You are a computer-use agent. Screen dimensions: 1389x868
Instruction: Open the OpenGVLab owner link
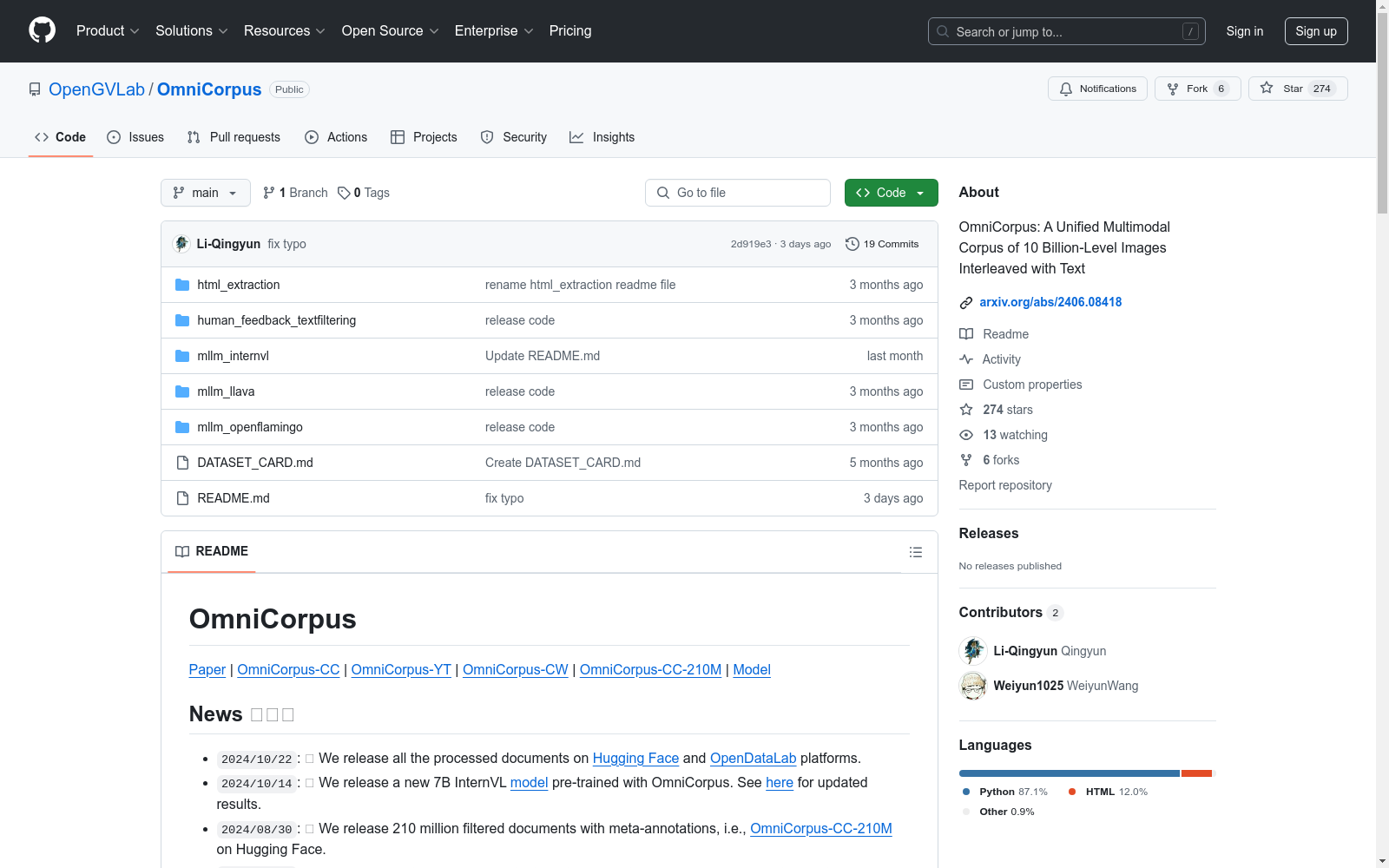pos(96,89)
